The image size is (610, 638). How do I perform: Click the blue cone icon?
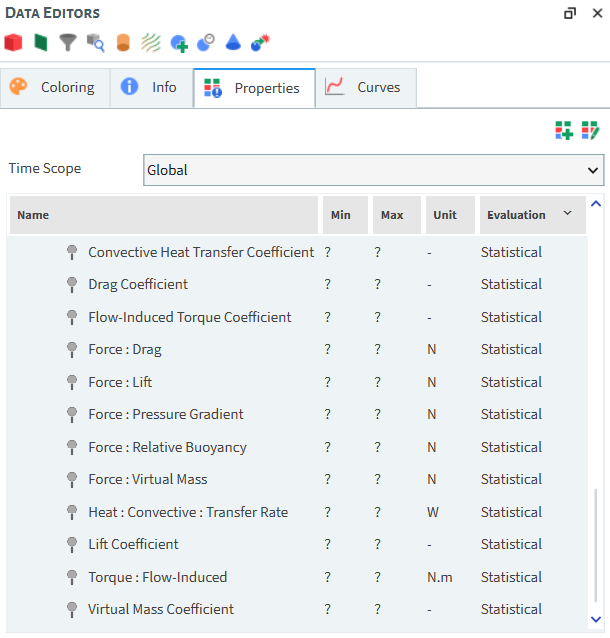[x=233, y=42]
